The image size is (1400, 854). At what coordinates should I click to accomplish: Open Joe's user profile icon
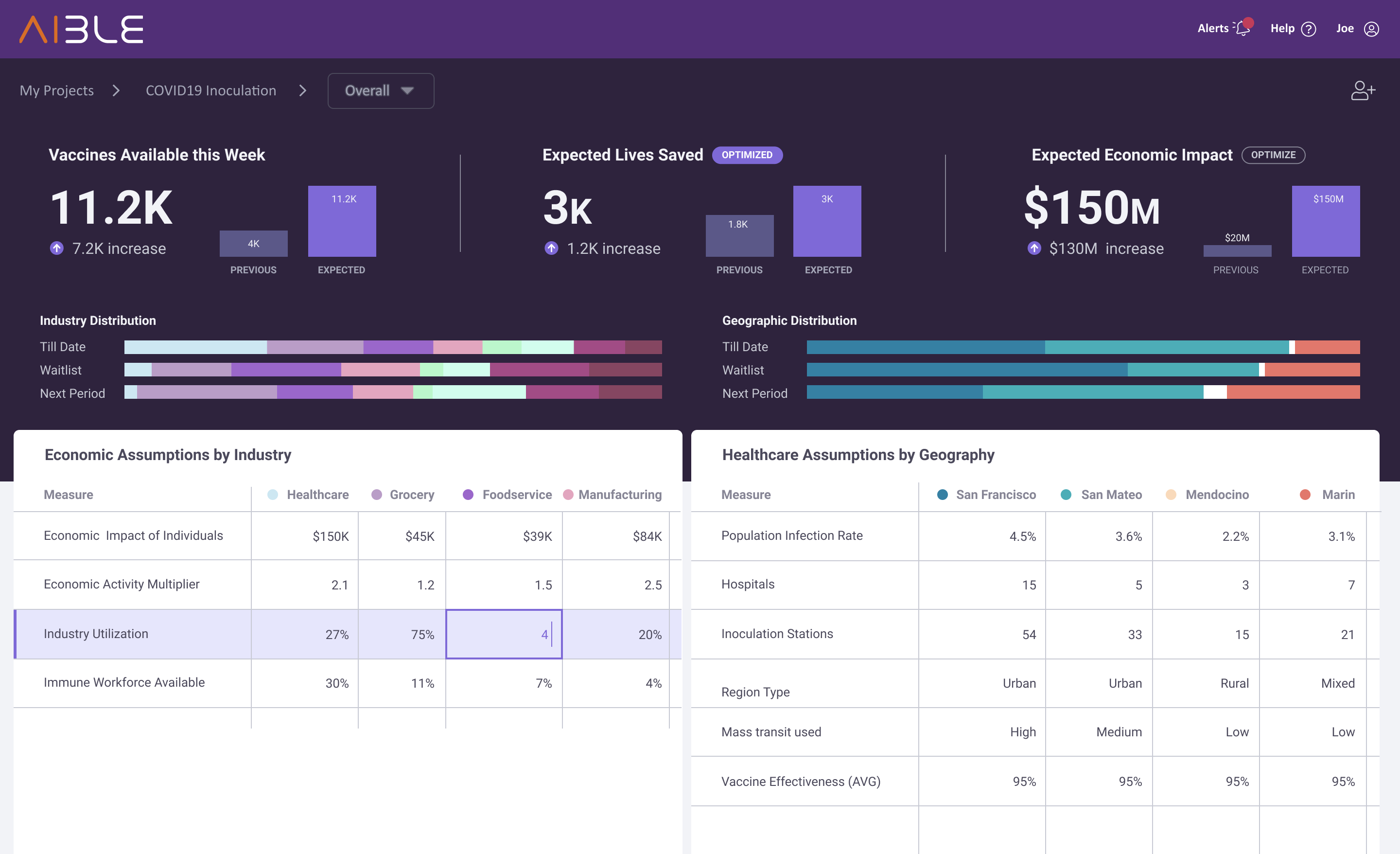click(x=1372, y=29)
